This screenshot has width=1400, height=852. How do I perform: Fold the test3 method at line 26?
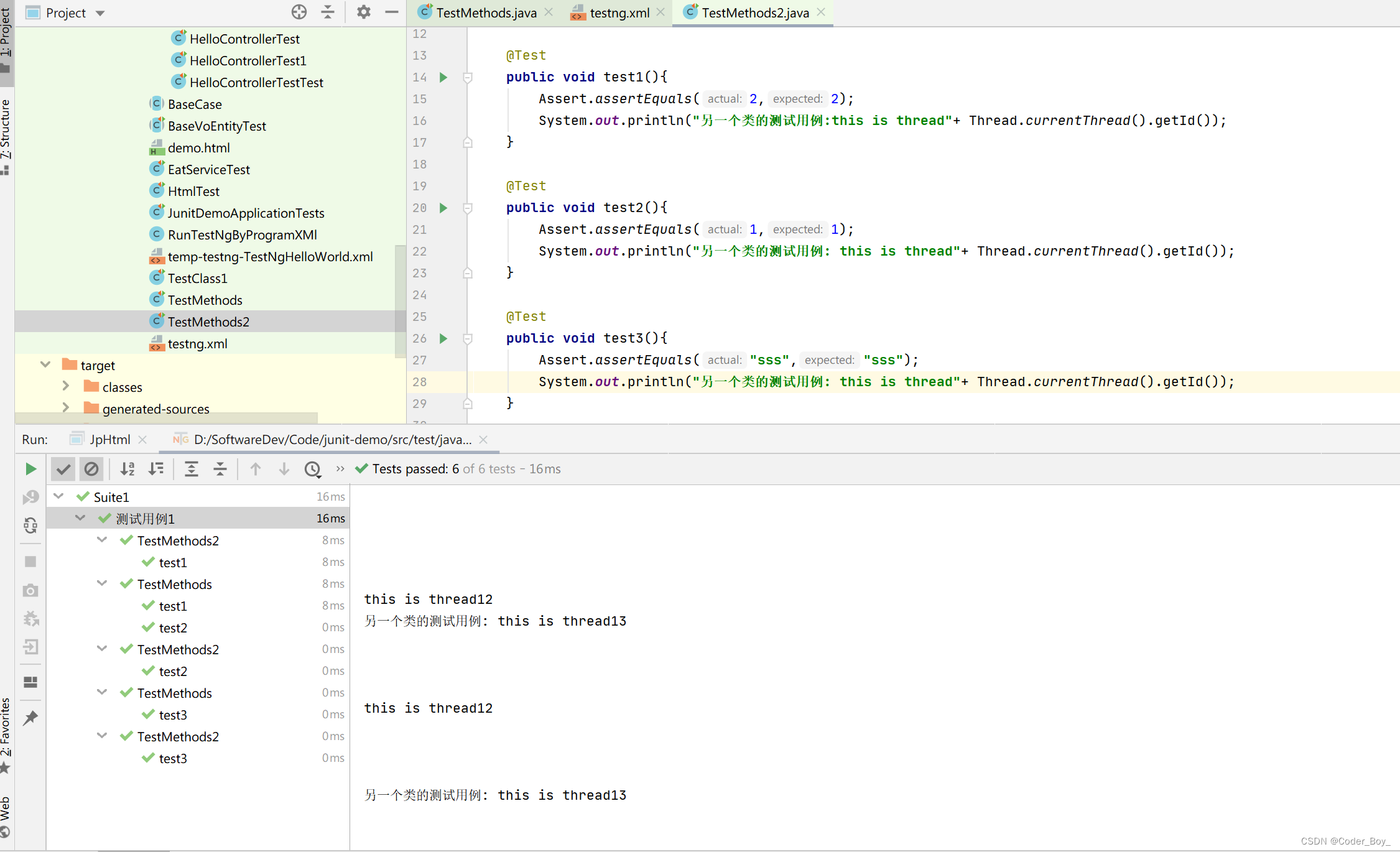(x=468, y=339)
